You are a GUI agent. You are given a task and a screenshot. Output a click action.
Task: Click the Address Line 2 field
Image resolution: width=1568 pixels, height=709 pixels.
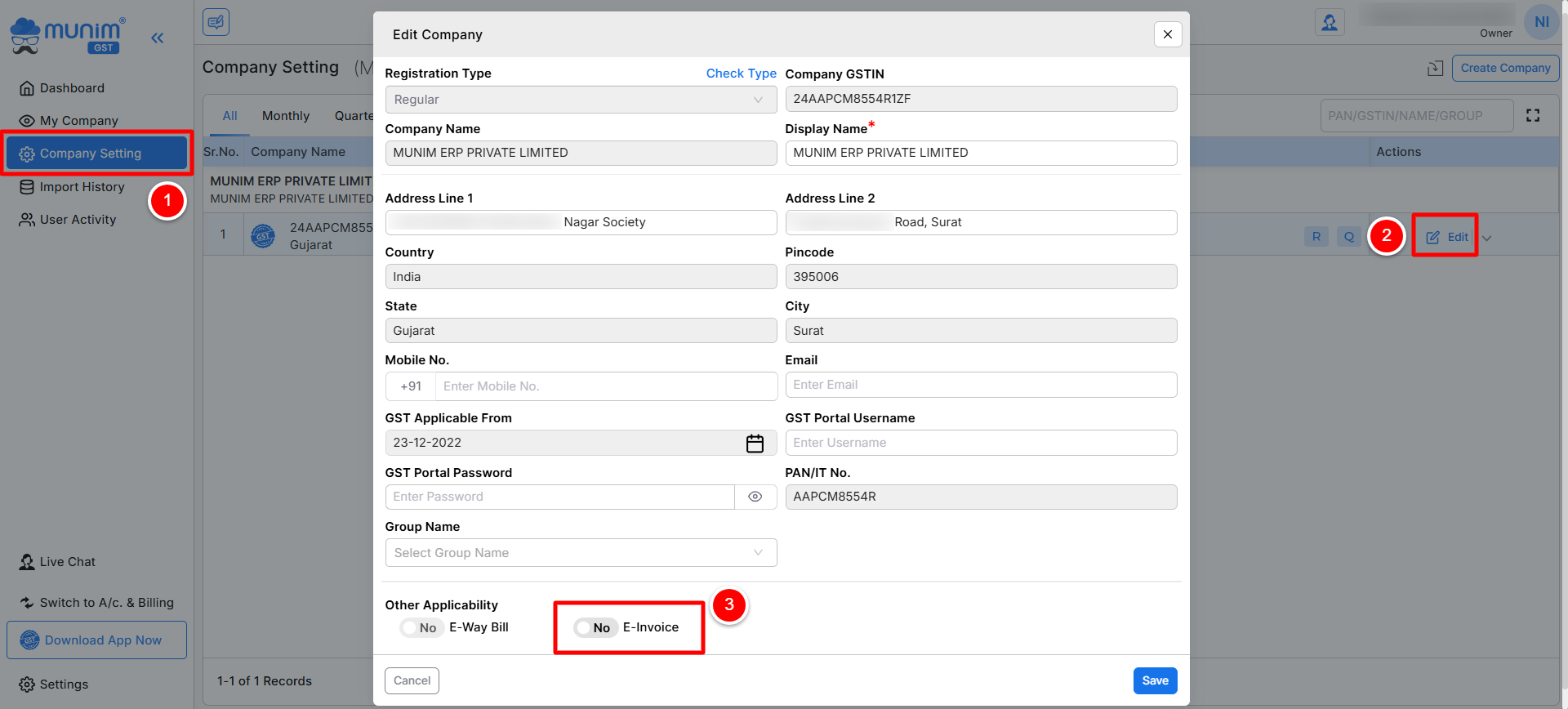981,222
